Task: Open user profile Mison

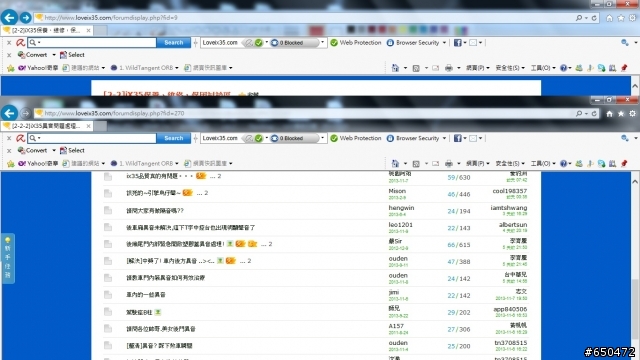Action: click(x=397, y=191)
